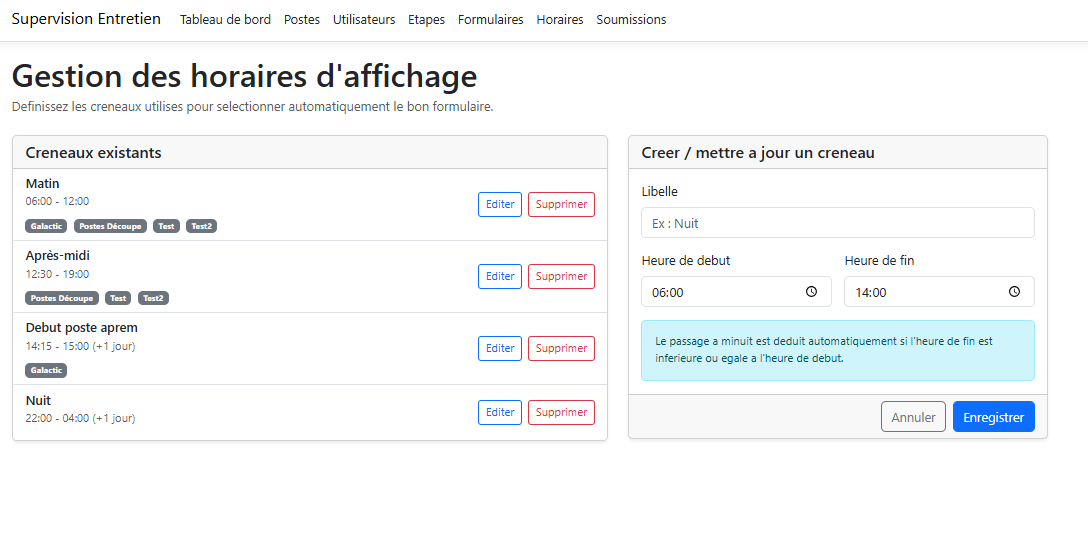The height and width of the screenshot is (556, 1088).
Task: Click the Heure de fin time field
Action: [925, 292]
